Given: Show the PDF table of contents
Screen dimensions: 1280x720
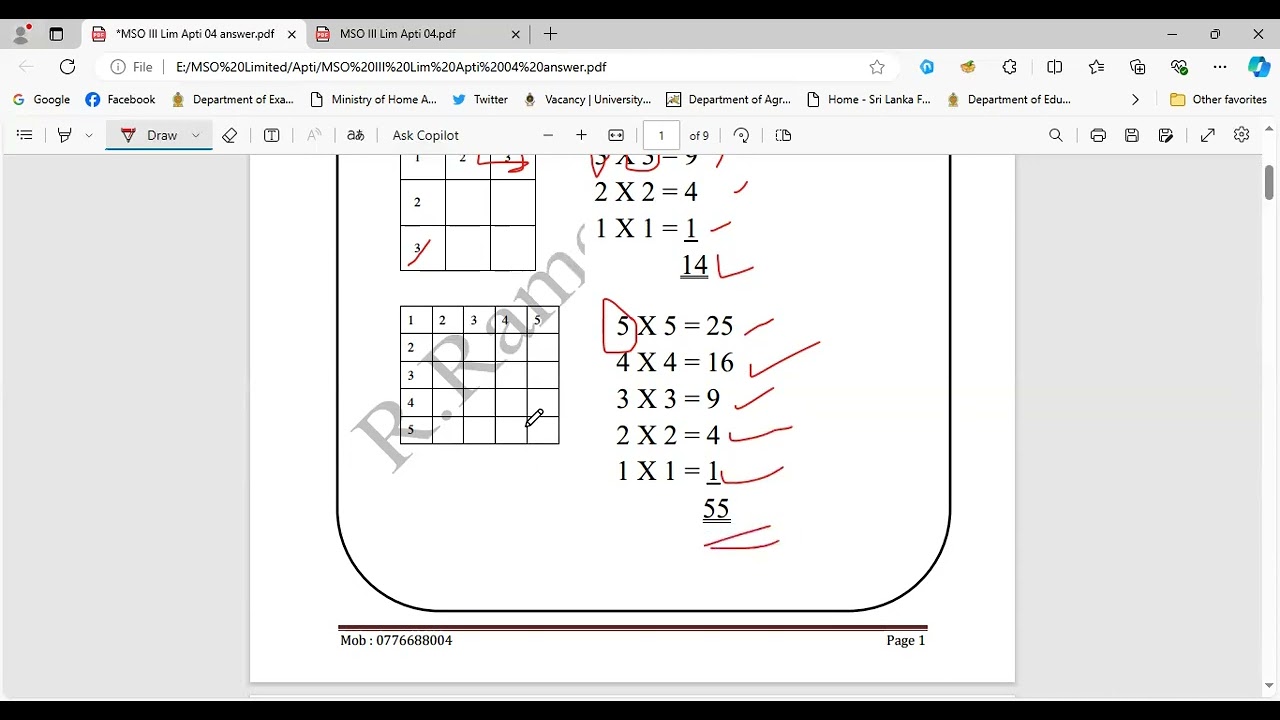Looking at the screenshot, I should point(25,135).
